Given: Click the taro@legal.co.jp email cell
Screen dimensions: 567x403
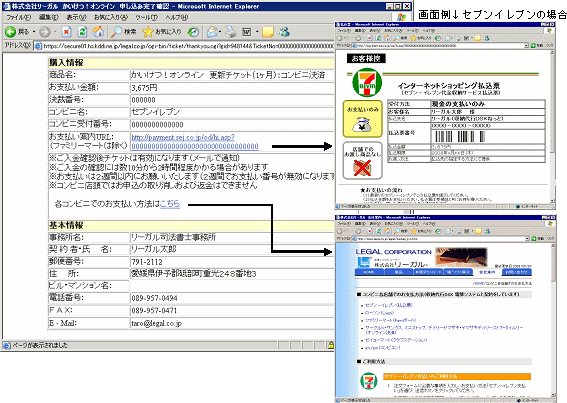Looking at the screenshot, I should click(232, 323).
